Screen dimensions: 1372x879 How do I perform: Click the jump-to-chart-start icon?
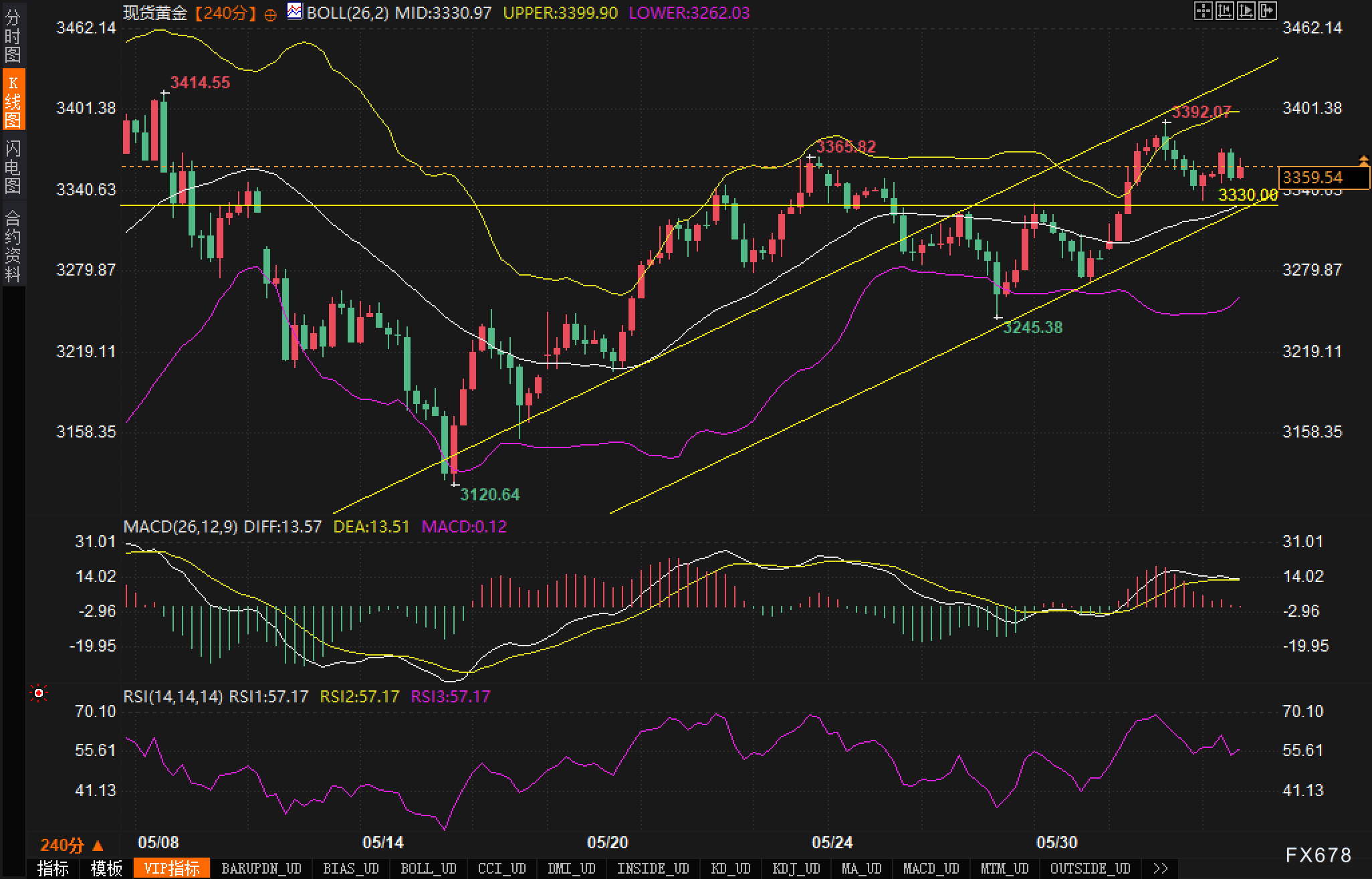1224,11
